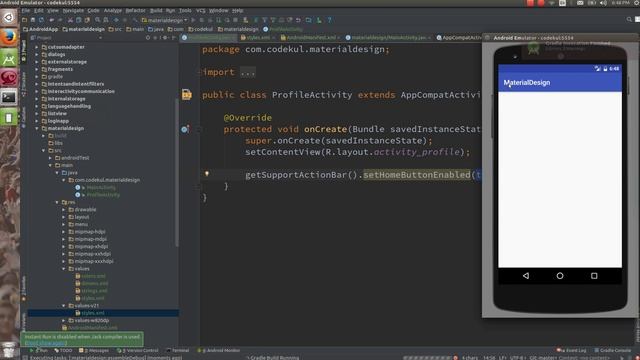Click the setContentView code line

(358, 152)
